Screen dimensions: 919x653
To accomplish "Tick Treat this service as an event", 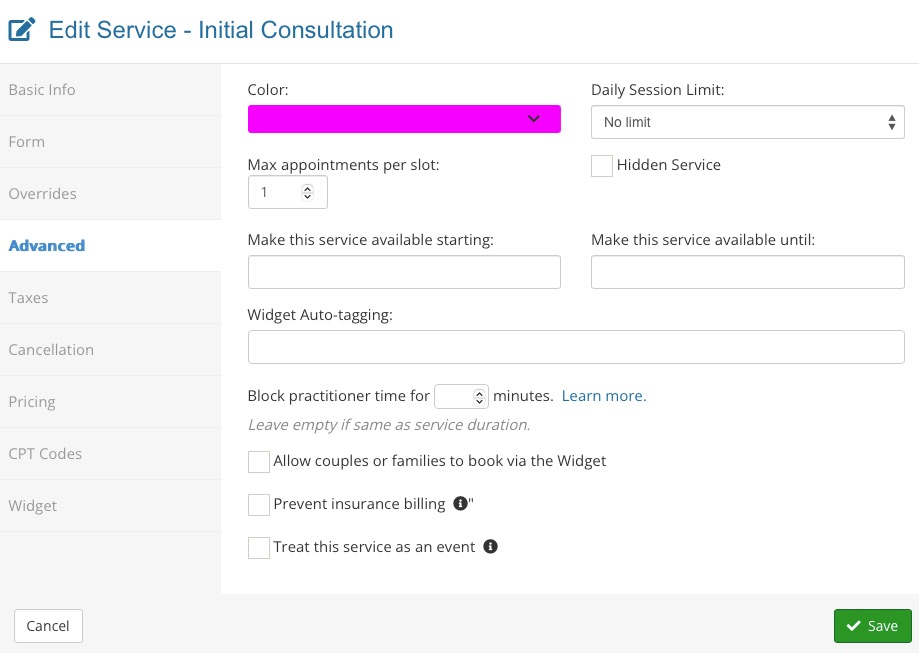I will [258, 547].
